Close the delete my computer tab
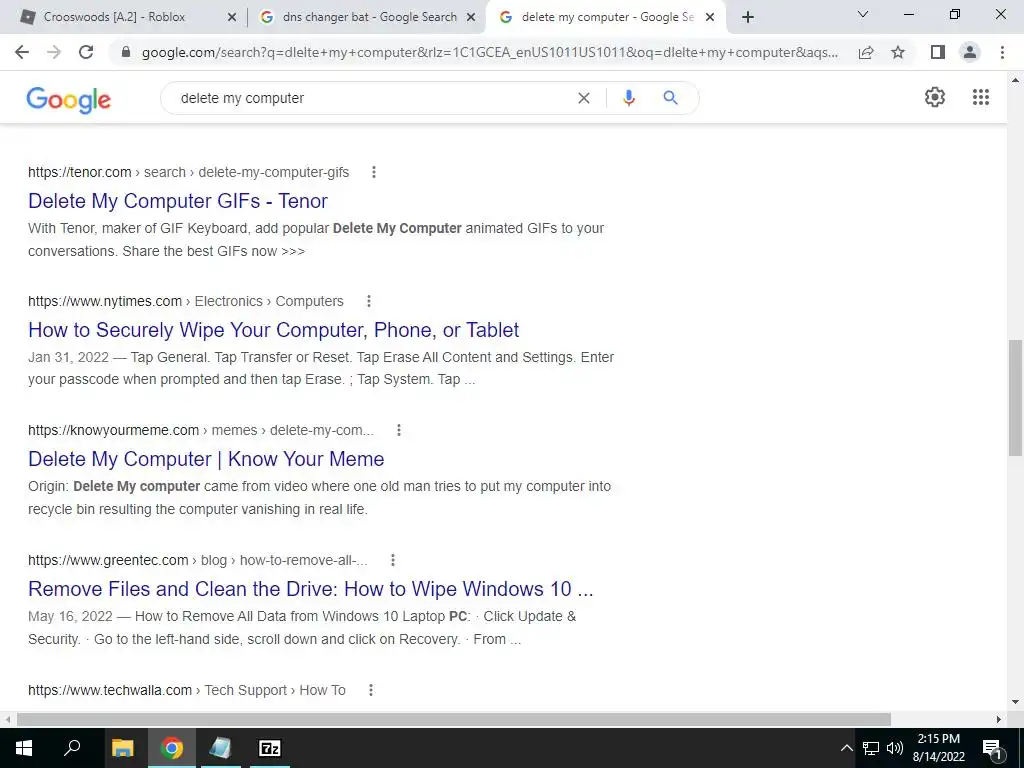Image resolution: width=1024 pixels, height=768 pixels. [710, 18]
